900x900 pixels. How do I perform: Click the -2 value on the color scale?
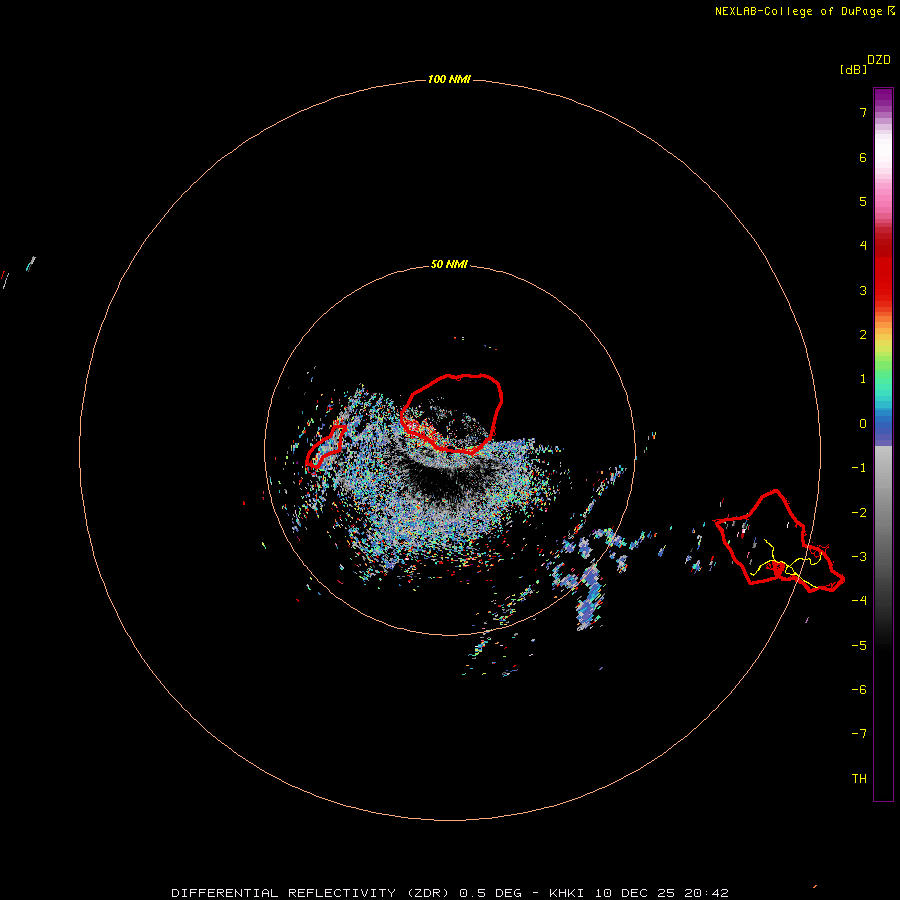coord(859,513)
